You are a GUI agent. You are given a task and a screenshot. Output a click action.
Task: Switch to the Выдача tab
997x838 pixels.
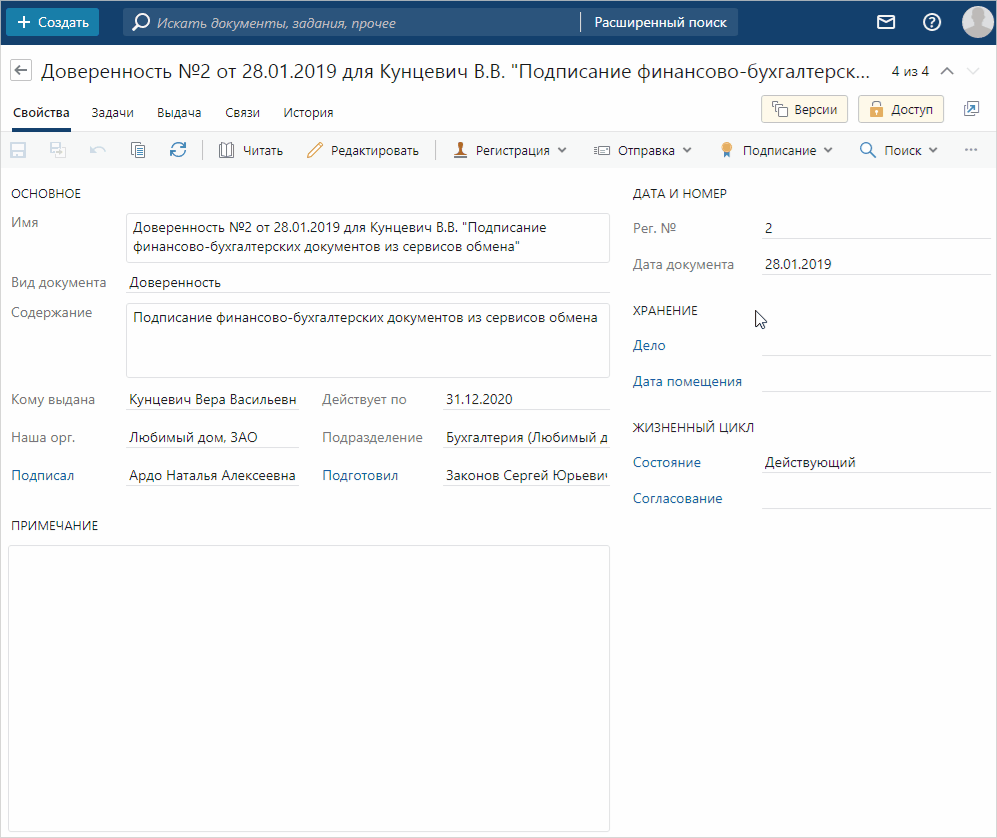pyautogui.click(x=179, y=113)
